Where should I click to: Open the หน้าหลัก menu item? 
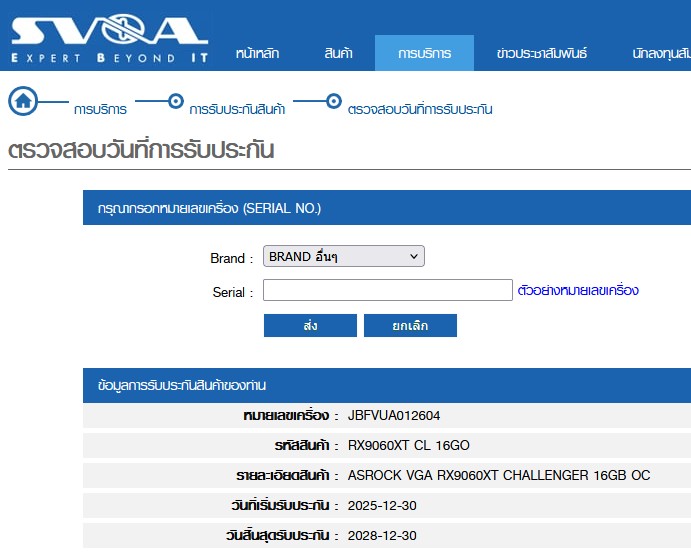[257, 54]
